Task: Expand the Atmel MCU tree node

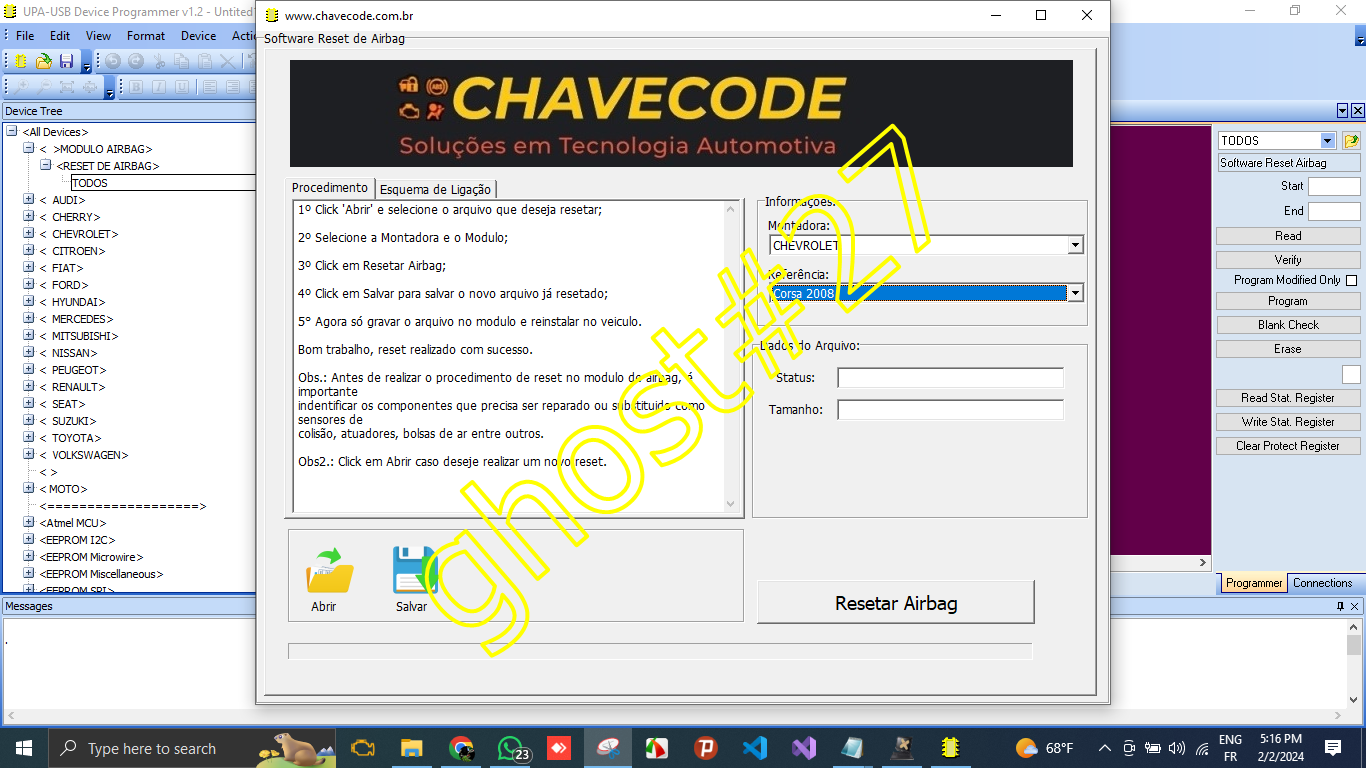Action: (x=29, y=522)
